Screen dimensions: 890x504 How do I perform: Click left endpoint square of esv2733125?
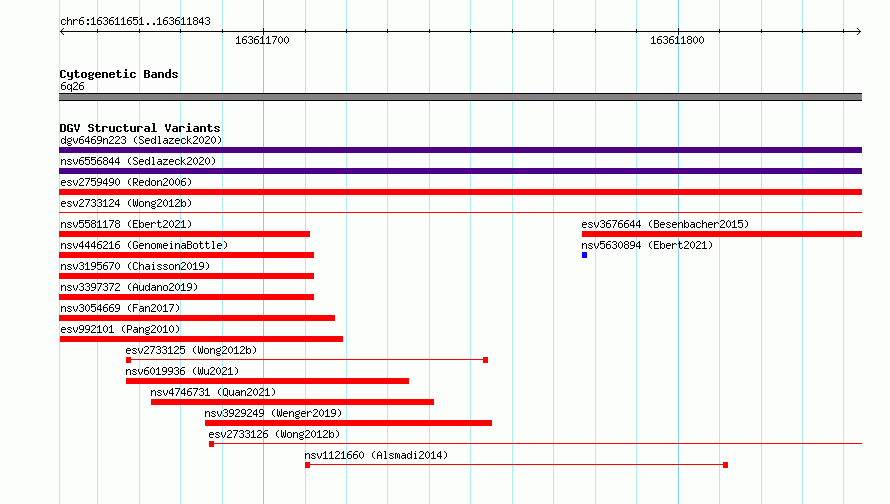coord(128,360)
